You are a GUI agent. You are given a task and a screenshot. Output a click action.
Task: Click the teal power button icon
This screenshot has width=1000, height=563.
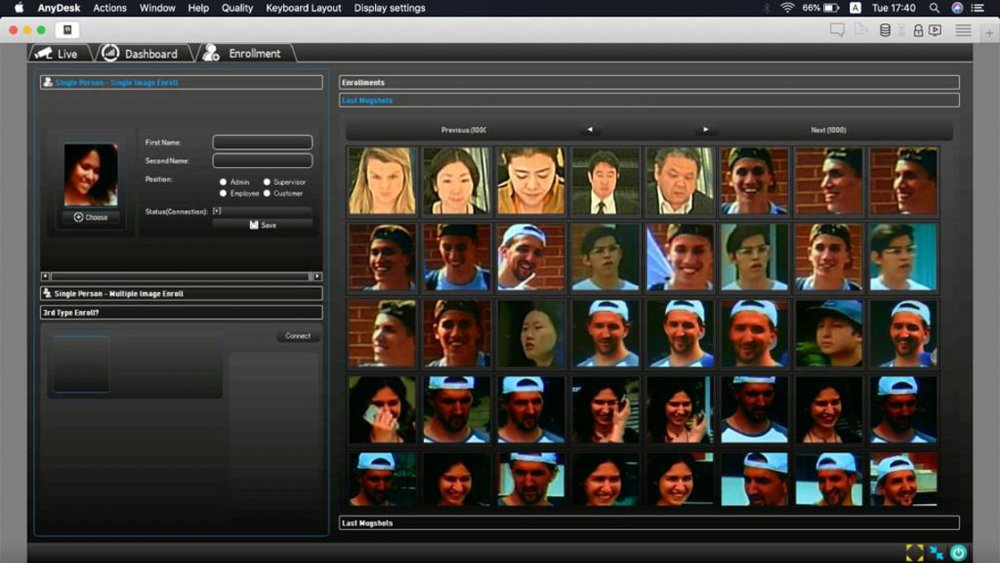[x=958, y=552]
